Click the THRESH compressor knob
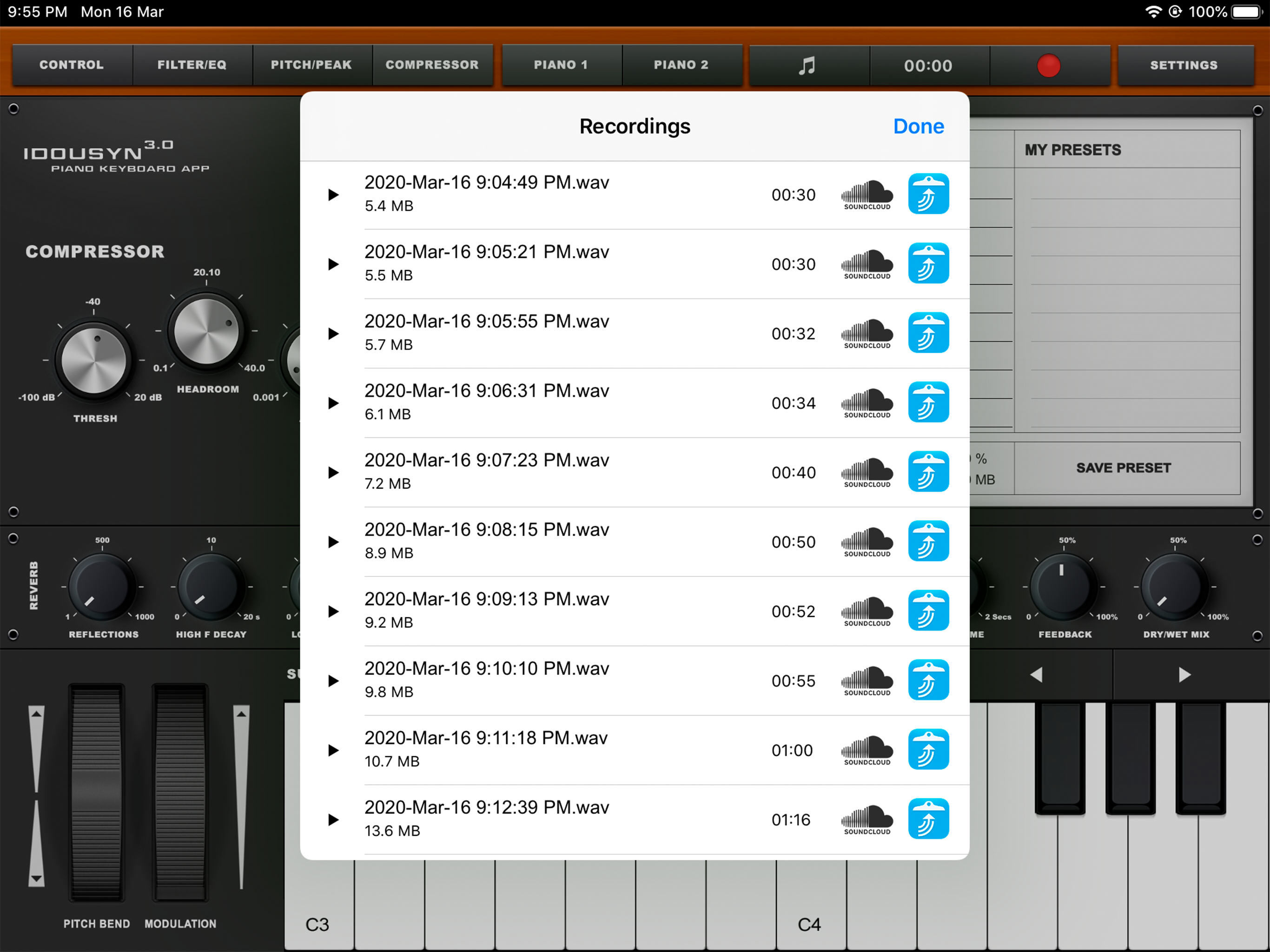 94,361
